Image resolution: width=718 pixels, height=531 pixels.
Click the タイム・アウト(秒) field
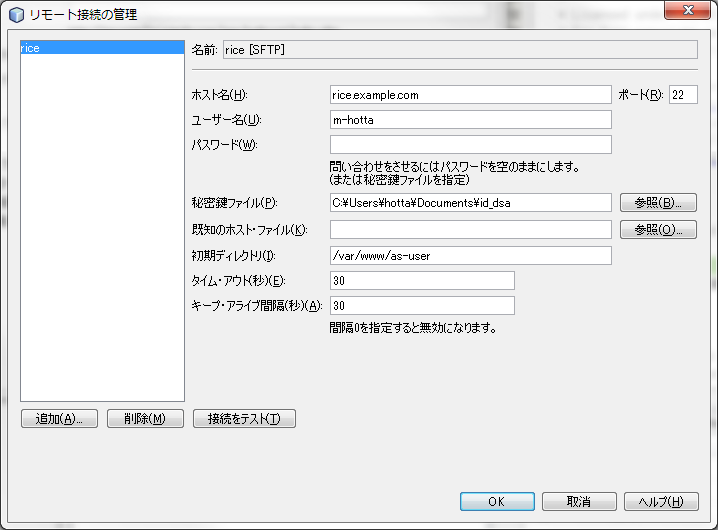click(422, 281)
